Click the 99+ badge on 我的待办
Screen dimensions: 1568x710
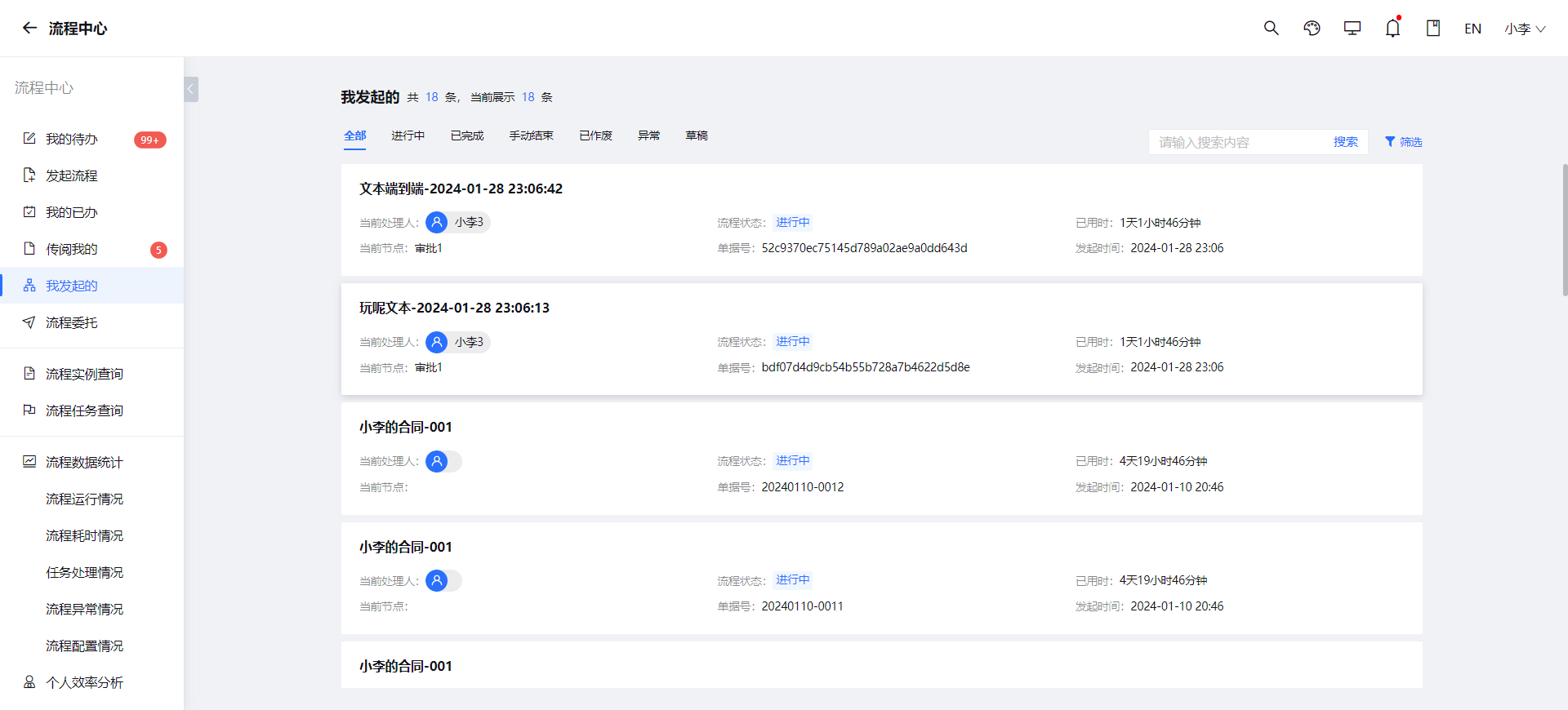point(150,140)
